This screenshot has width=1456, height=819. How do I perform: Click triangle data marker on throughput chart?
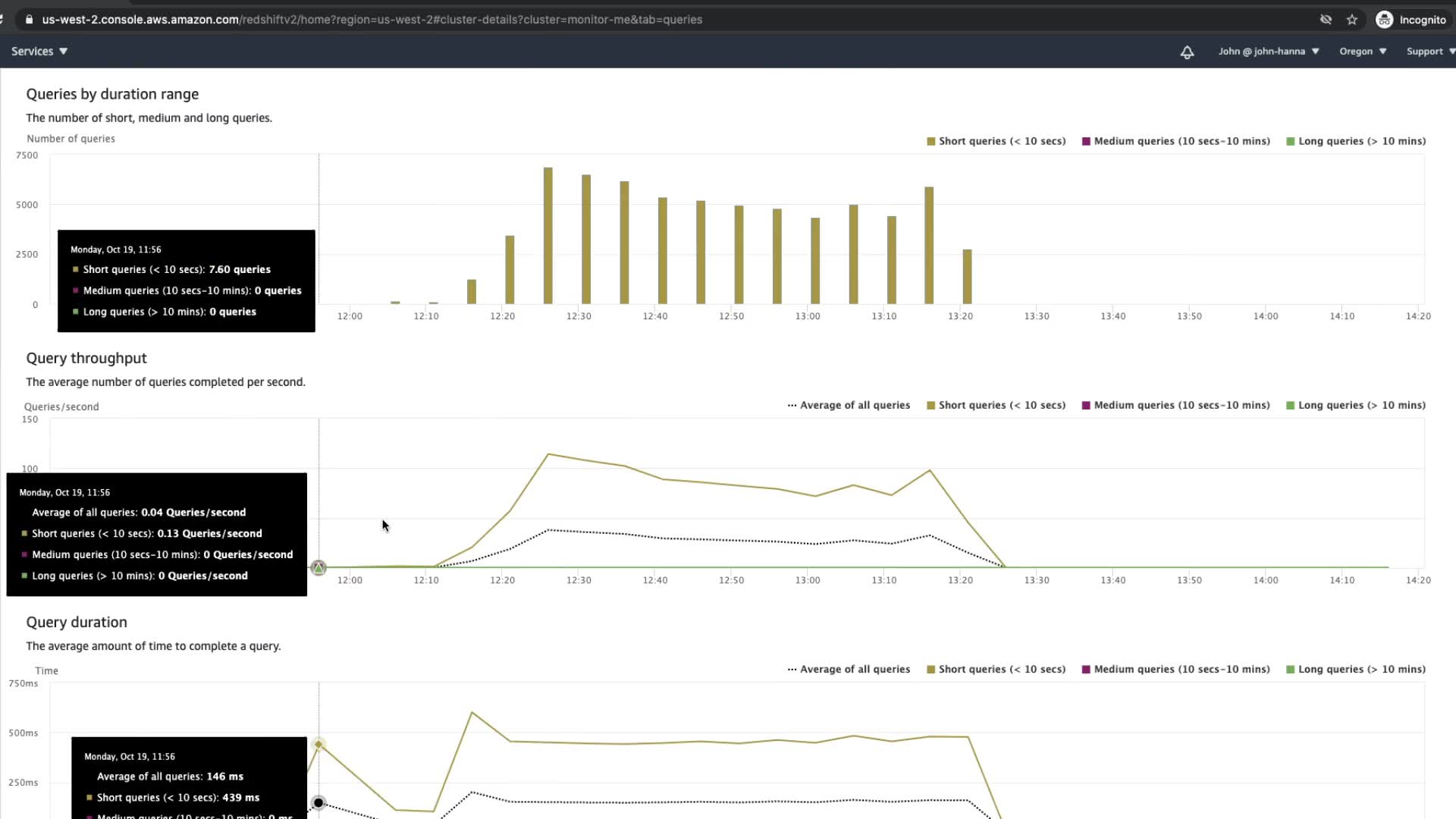(318, 568)
